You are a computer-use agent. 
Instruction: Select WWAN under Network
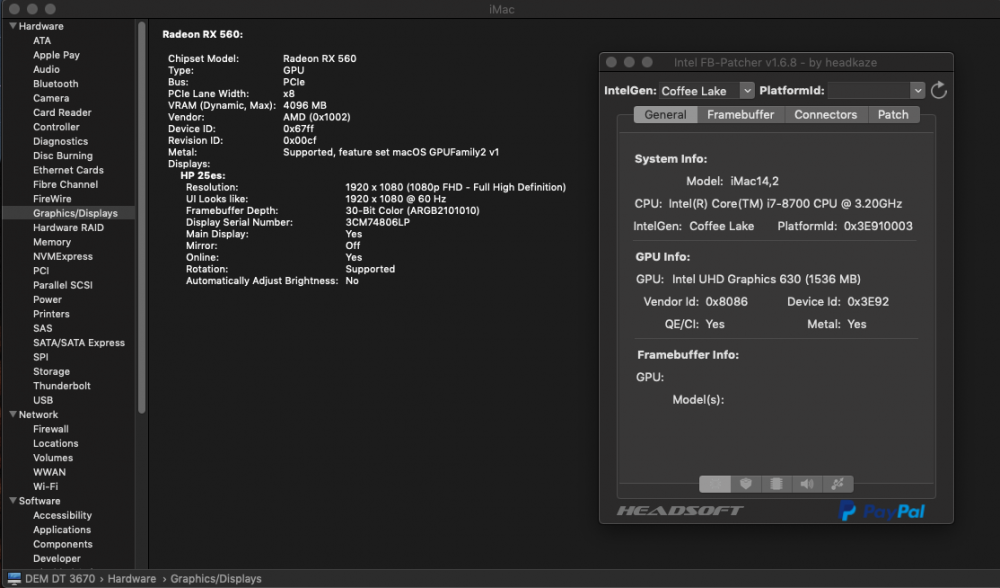49,472
